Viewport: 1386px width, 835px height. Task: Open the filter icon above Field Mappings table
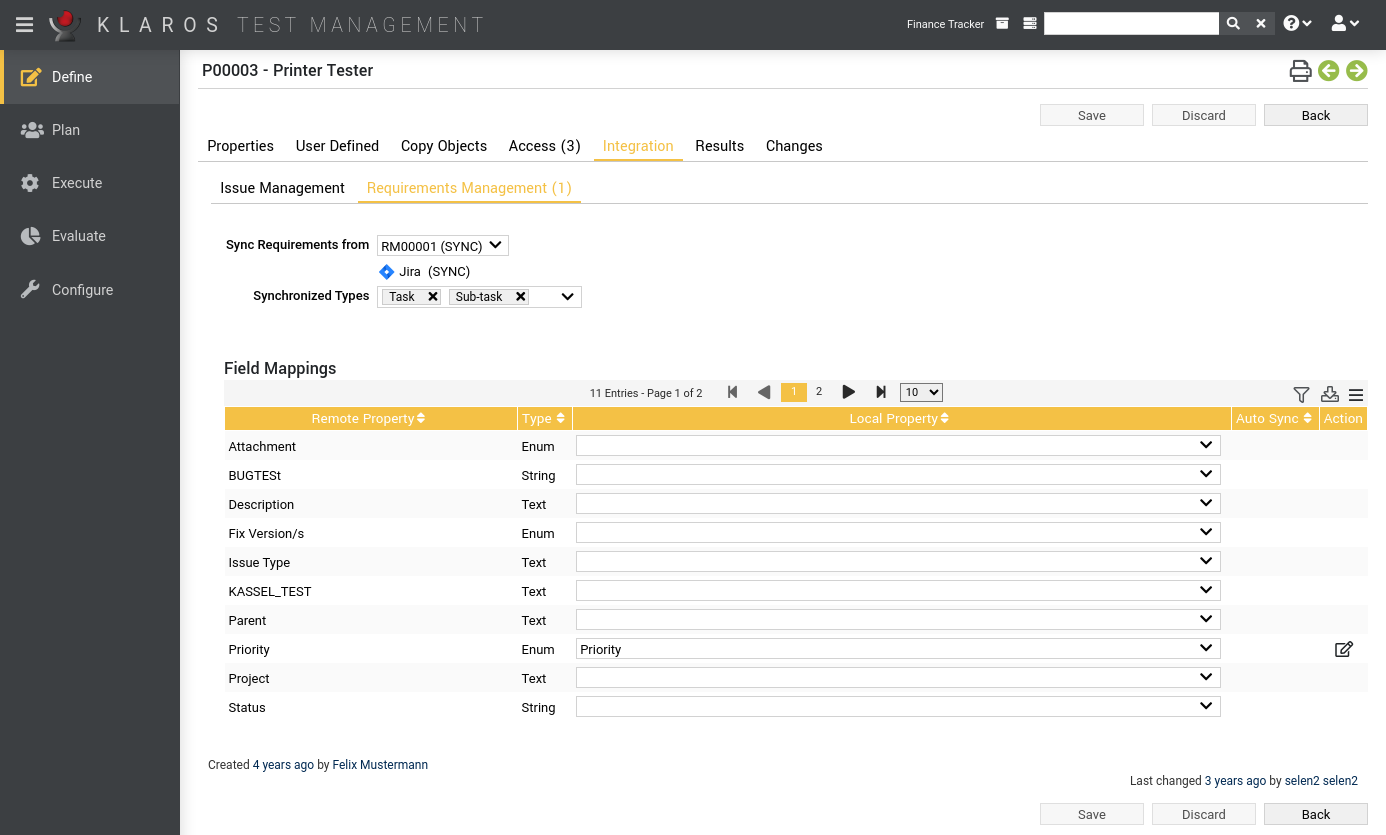[x=1301, y=394]
